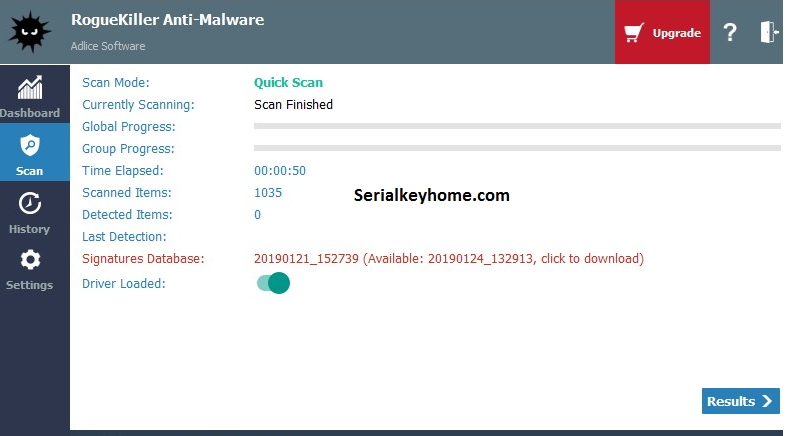The image size is (787, 436).
Task: Click the Scan Finished status text
Action: tap(293, 105)
